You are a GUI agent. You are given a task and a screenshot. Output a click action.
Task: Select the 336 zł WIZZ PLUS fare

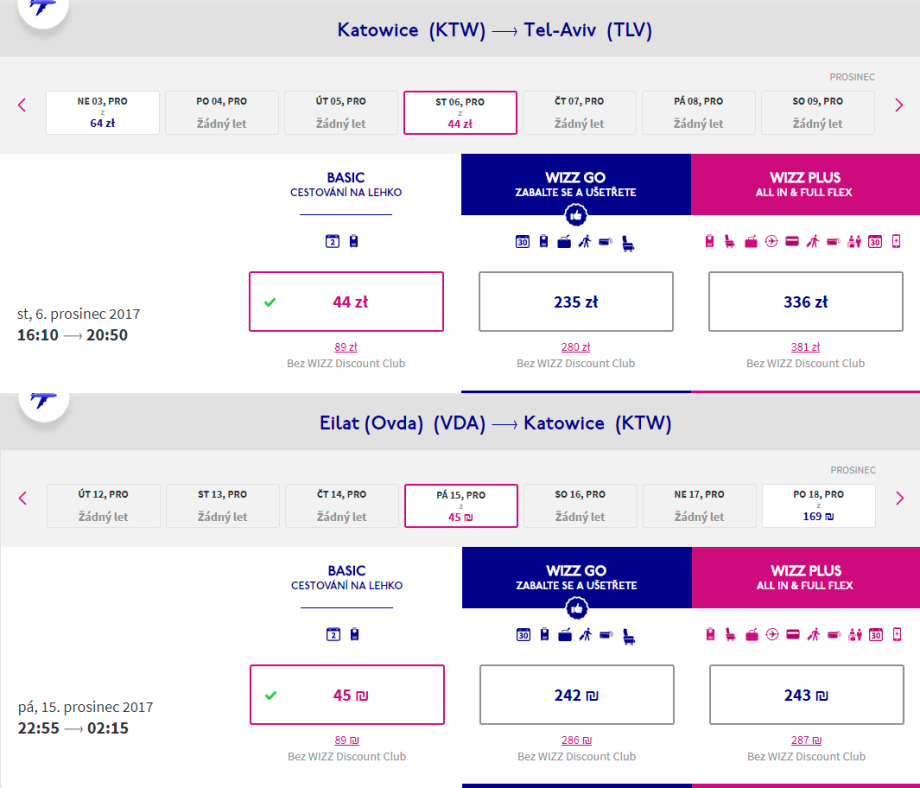coord(806,301)
